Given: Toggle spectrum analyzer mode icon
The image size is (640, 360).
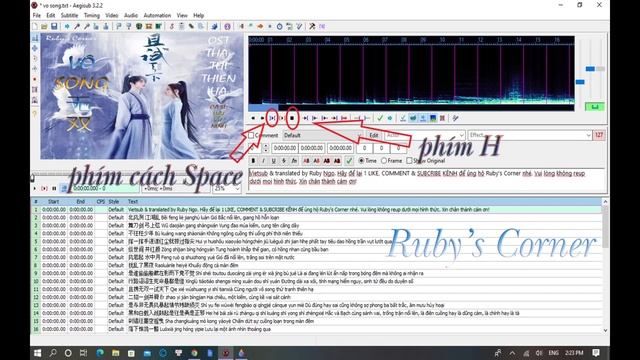Looking at the screenshot, I should tap(433, 118).
